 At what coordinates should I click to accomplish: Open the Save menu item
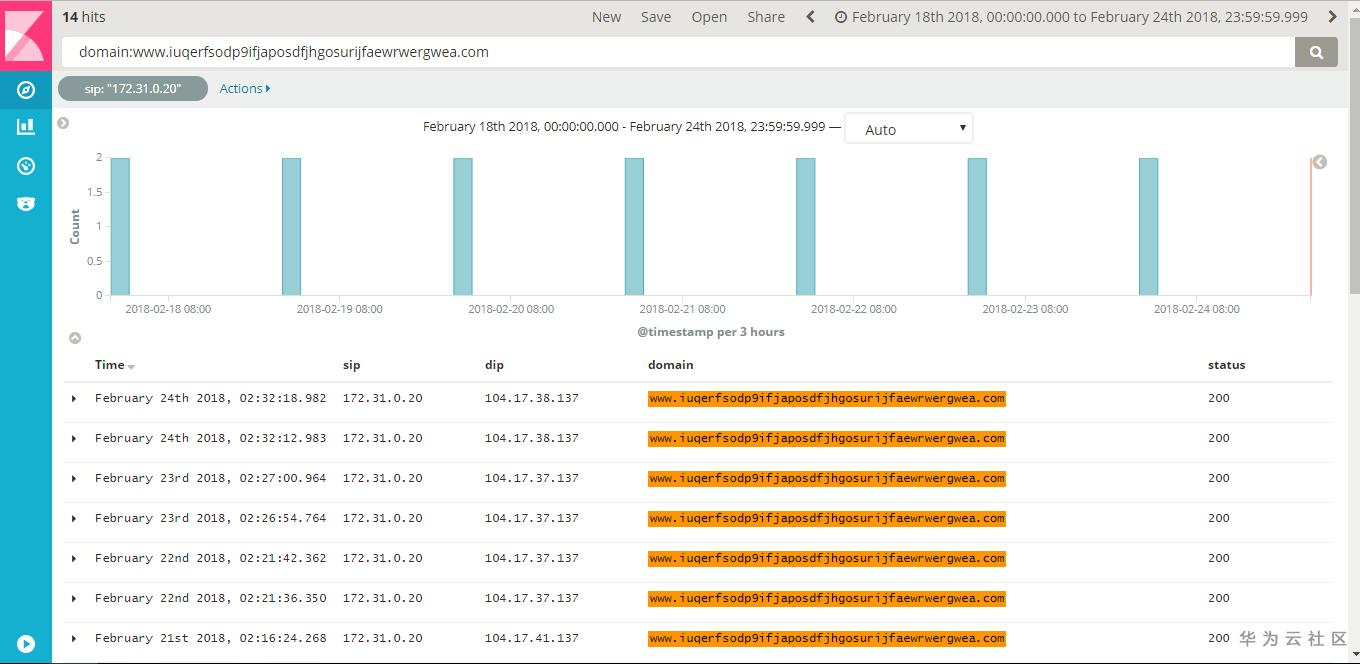point(656,17)
